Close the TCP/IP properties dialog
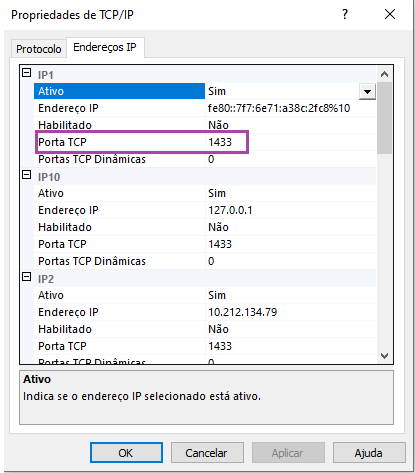This screenshot has width=415, height=473. (390, 14)
